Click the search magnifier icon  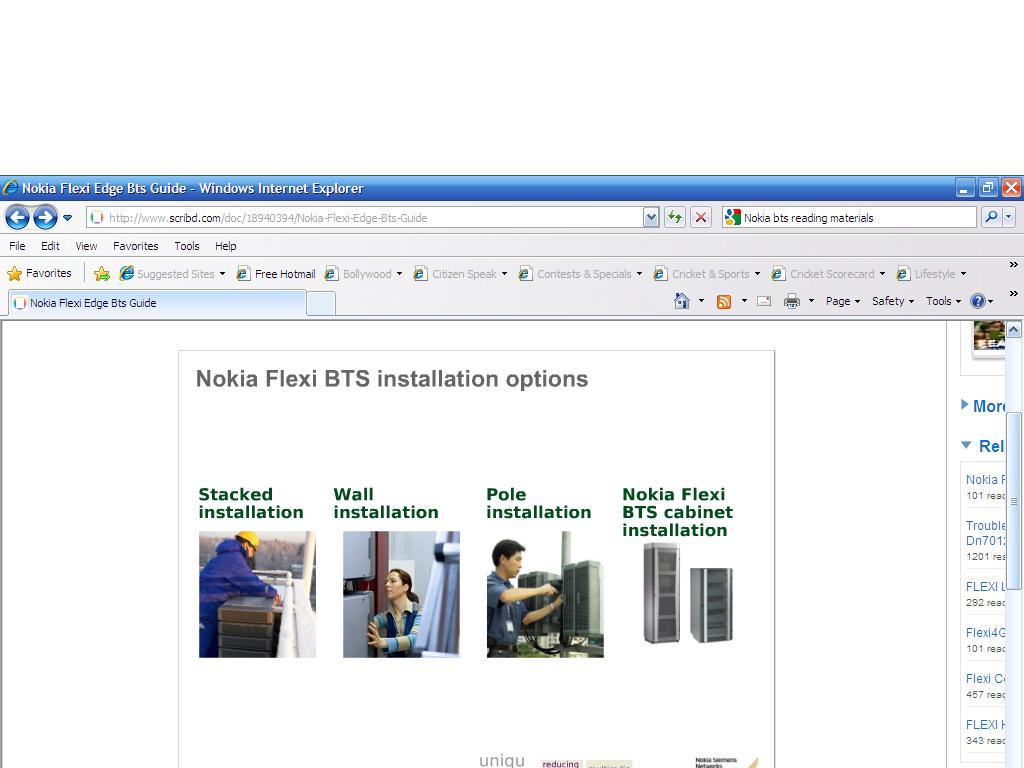tap(990, 217)
